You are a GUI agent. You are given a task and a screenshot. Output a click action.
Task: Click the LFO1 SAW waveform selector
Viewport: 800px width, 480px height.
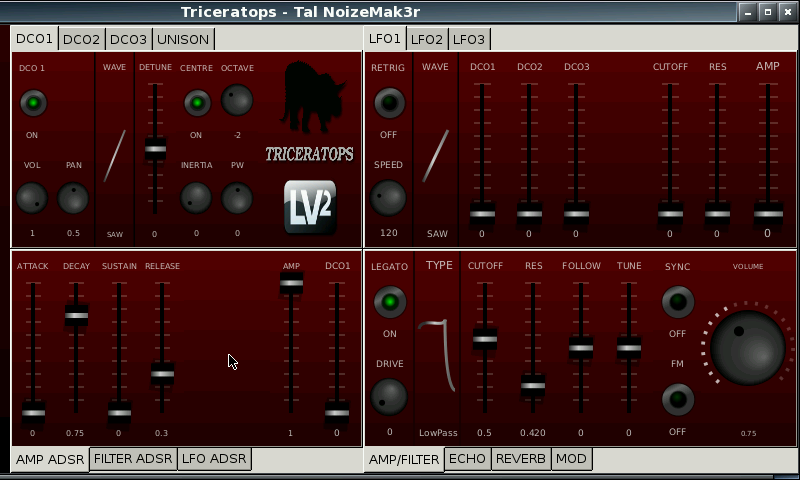[x=436, y=156]
